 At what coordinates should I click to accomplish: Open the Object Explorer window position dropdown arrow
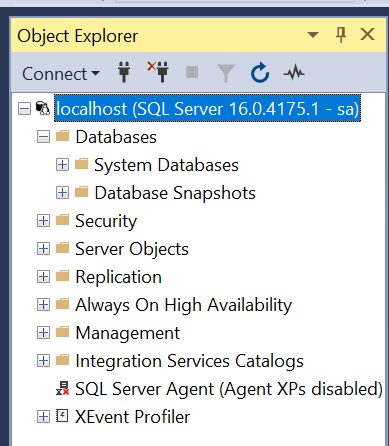click(313, 34)
